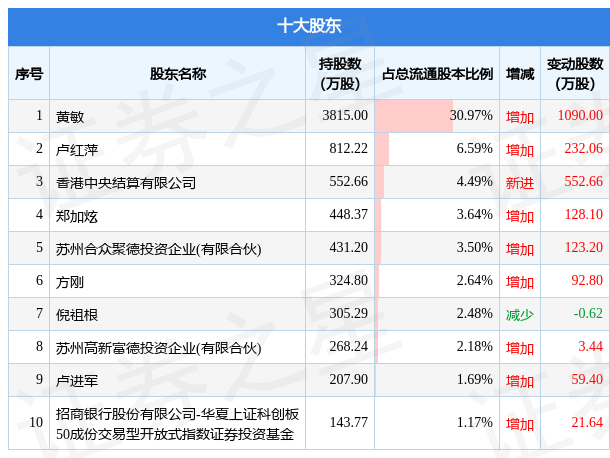Click the 增减 column header
Viewport: 610px width, 458px height.
pyautogui.click(x=519, y=73)
